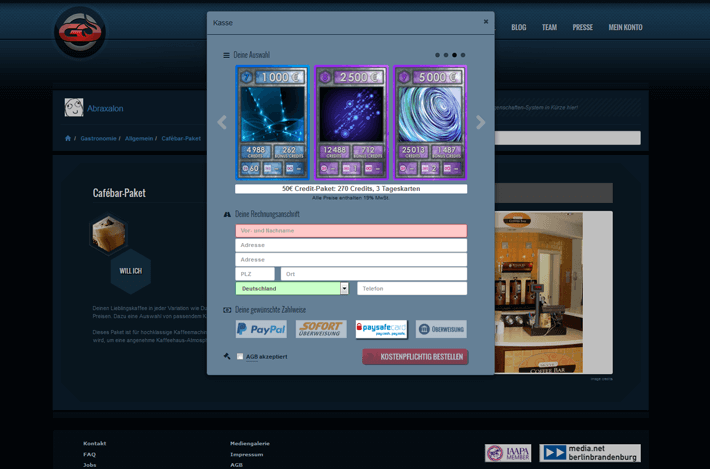Check the AGB akzeptiert checkbox

click(240, 357)
